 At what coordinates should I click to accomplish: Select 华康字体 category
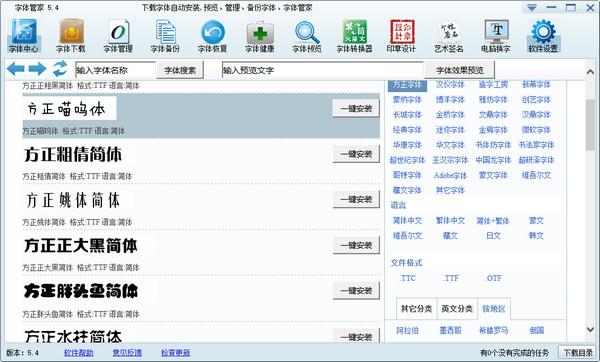(x=407, y=145)
